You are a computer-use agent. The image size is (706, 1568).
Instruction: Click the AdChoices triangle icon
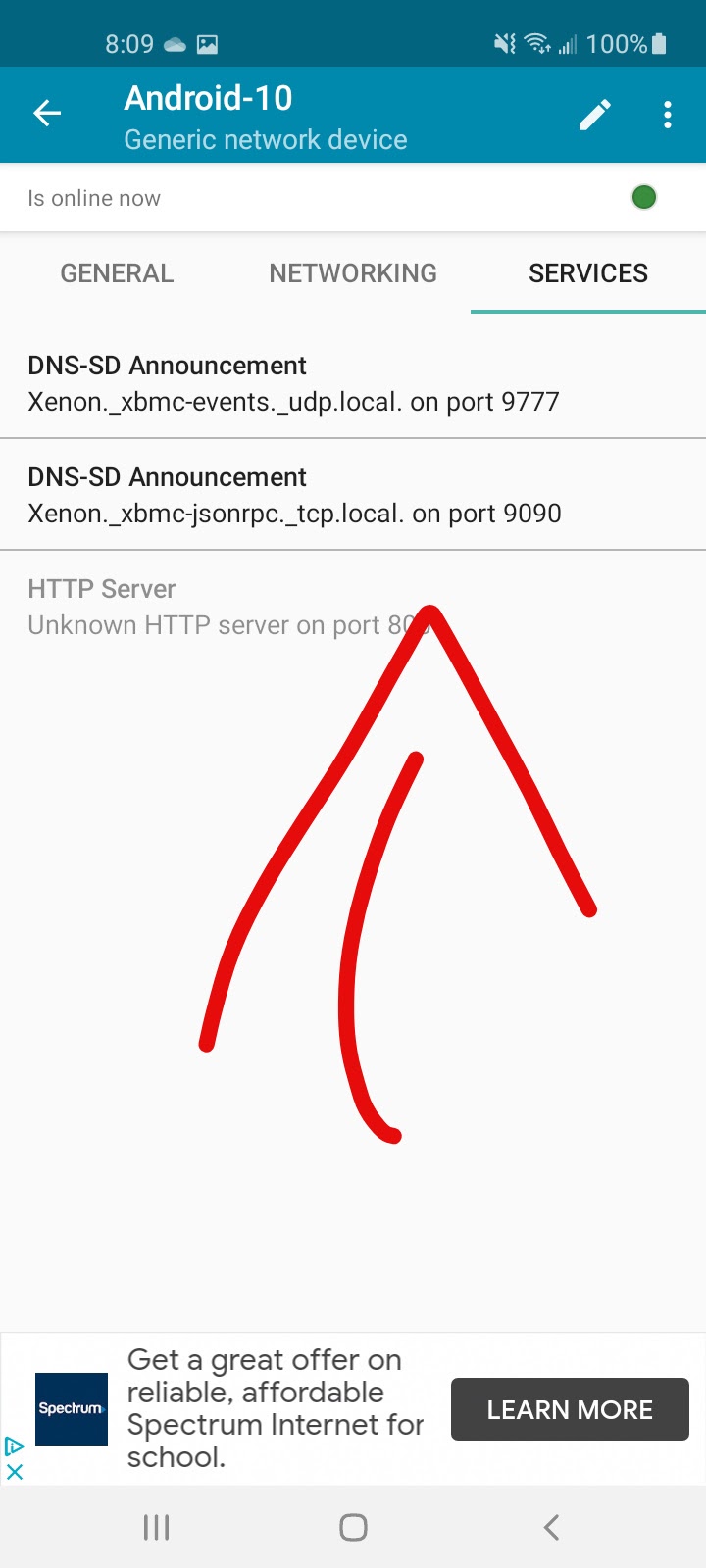point(14,1445)
